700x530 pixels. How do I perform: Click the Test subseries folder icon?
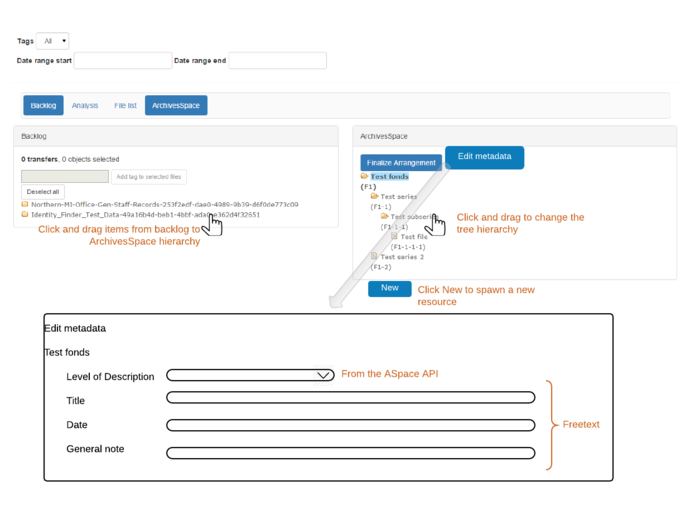385,217
